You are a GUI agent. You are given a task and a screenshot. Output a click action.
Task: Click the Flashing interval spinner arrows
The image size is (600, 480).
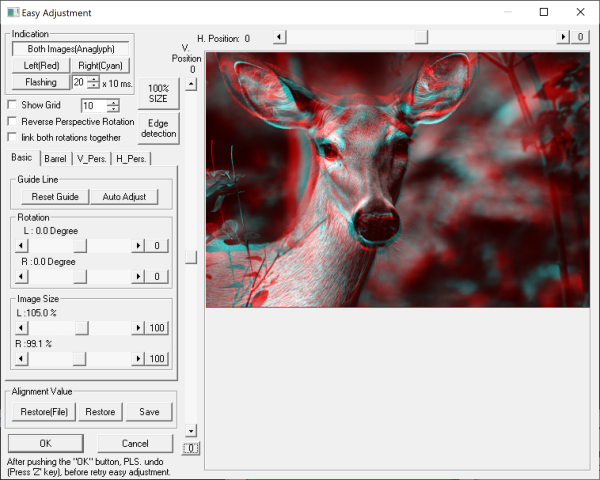click(x=94, y=82)
